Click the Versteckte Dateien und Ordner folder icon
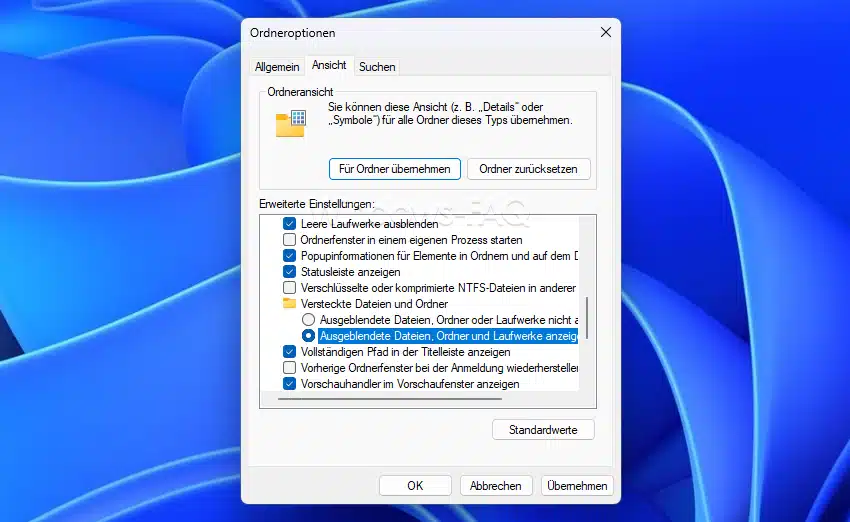The image size is (850, 522). coord(290,303)
